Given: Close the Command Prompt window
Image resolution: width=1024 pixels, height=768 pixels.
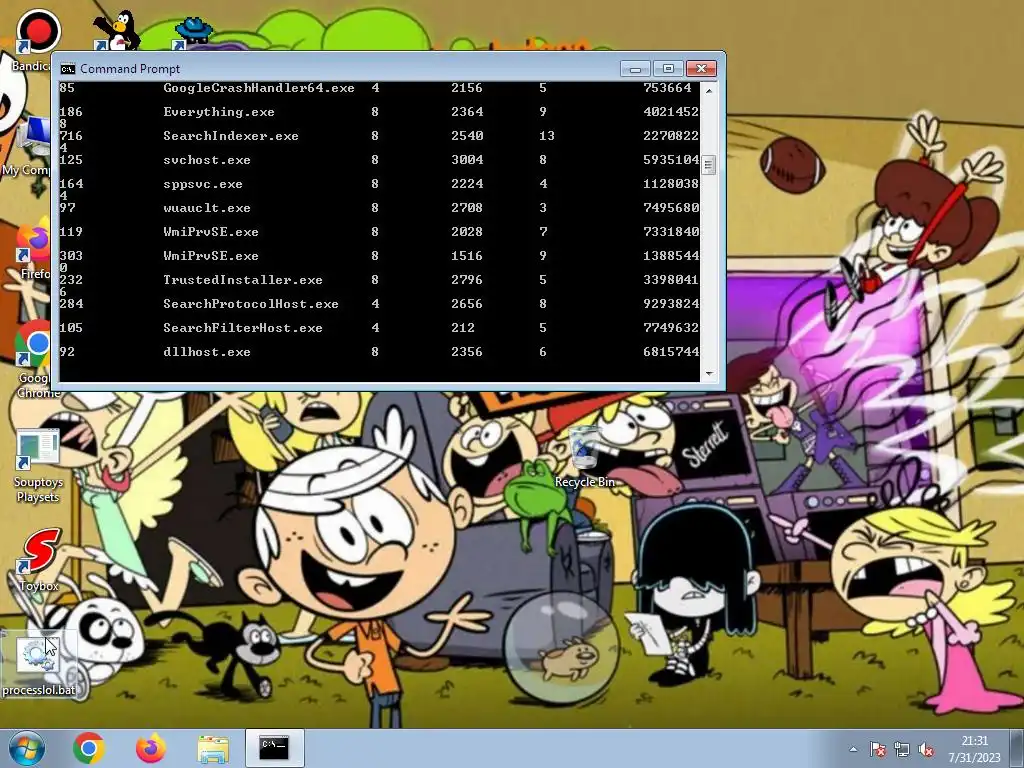Looking at the screenshot, I should click(x=701, y=69).
